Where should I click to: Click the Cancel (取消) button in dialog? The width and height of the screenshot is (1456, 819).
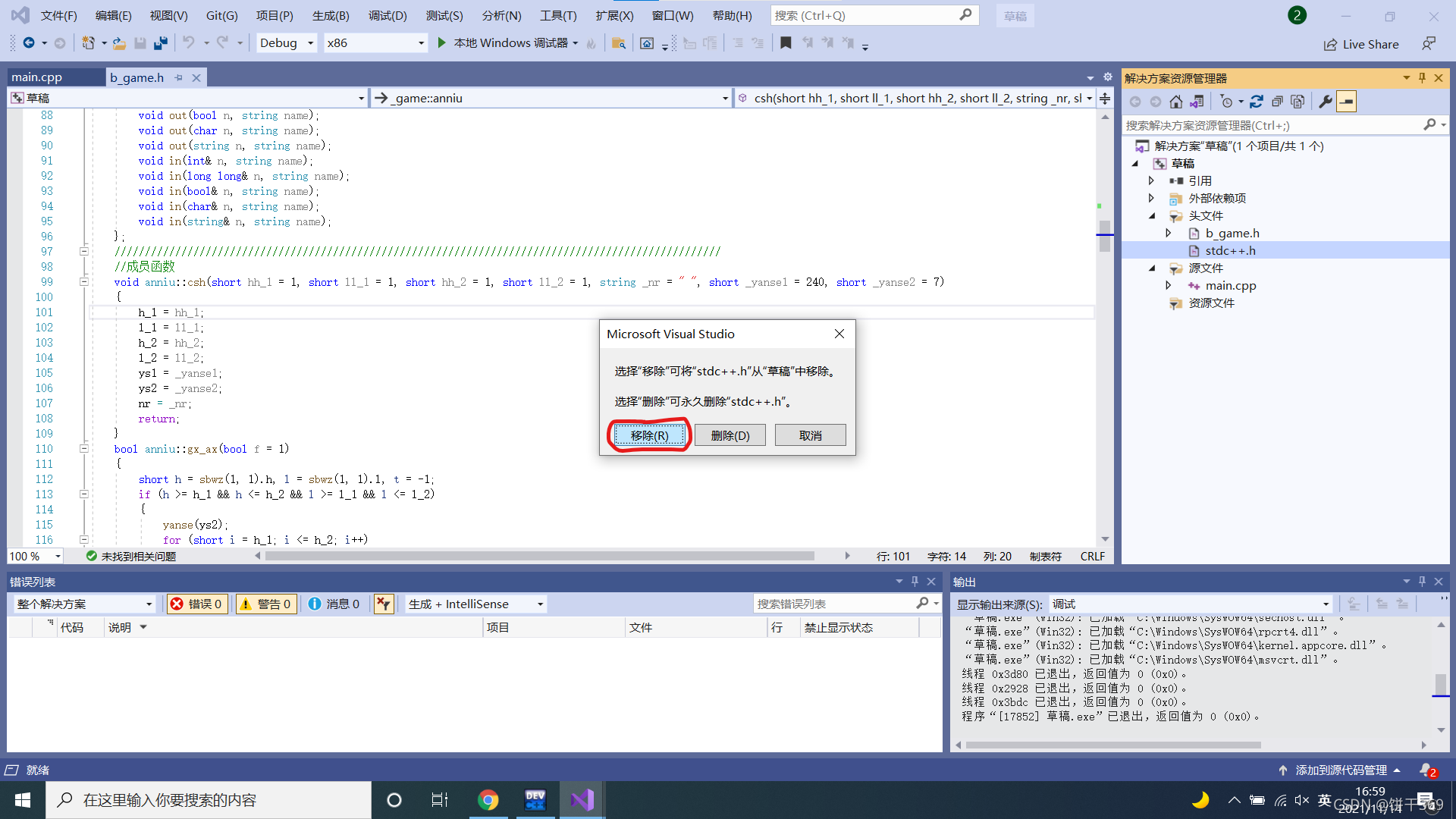(810, 435)
